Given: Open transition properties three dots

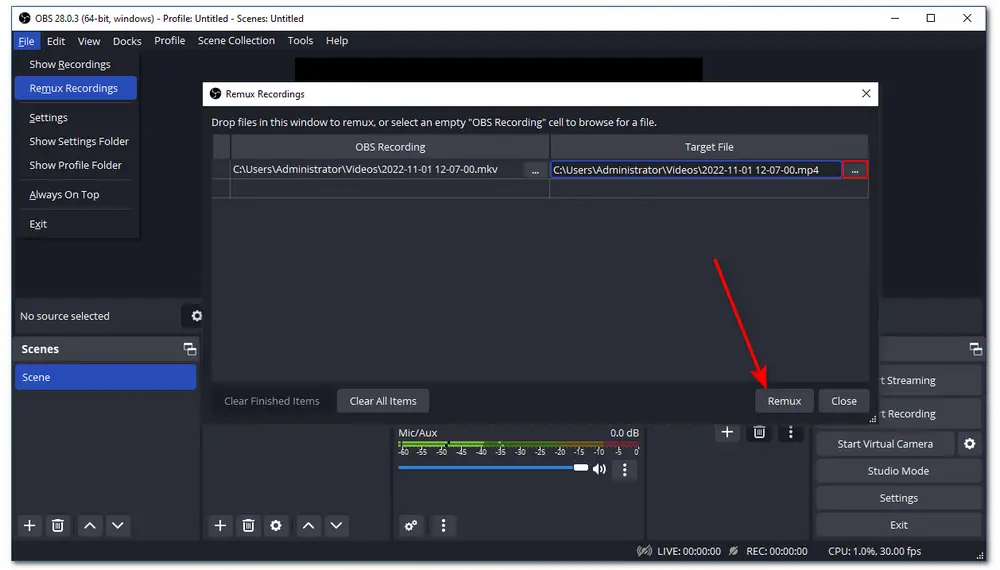Looking at the screenshot, I should [x=791, y=432].
